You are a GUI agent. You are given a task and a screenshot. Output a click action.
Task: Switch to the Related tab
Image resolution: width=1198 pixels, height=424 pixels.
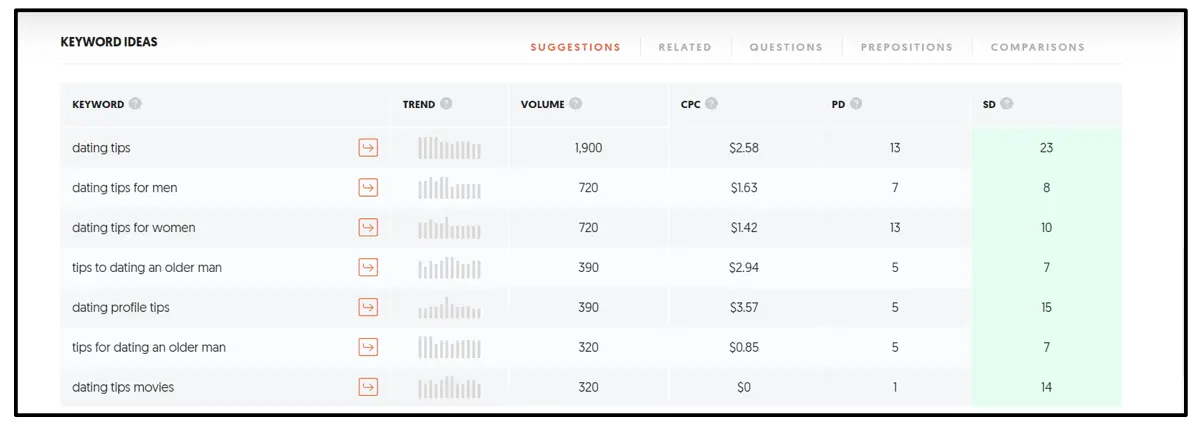685,47
